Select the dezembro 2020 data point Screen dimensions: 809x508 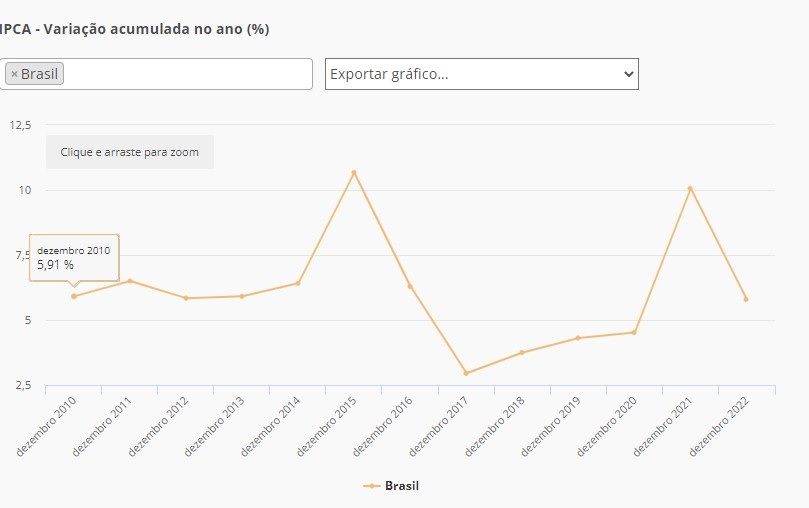pos(634,332)
